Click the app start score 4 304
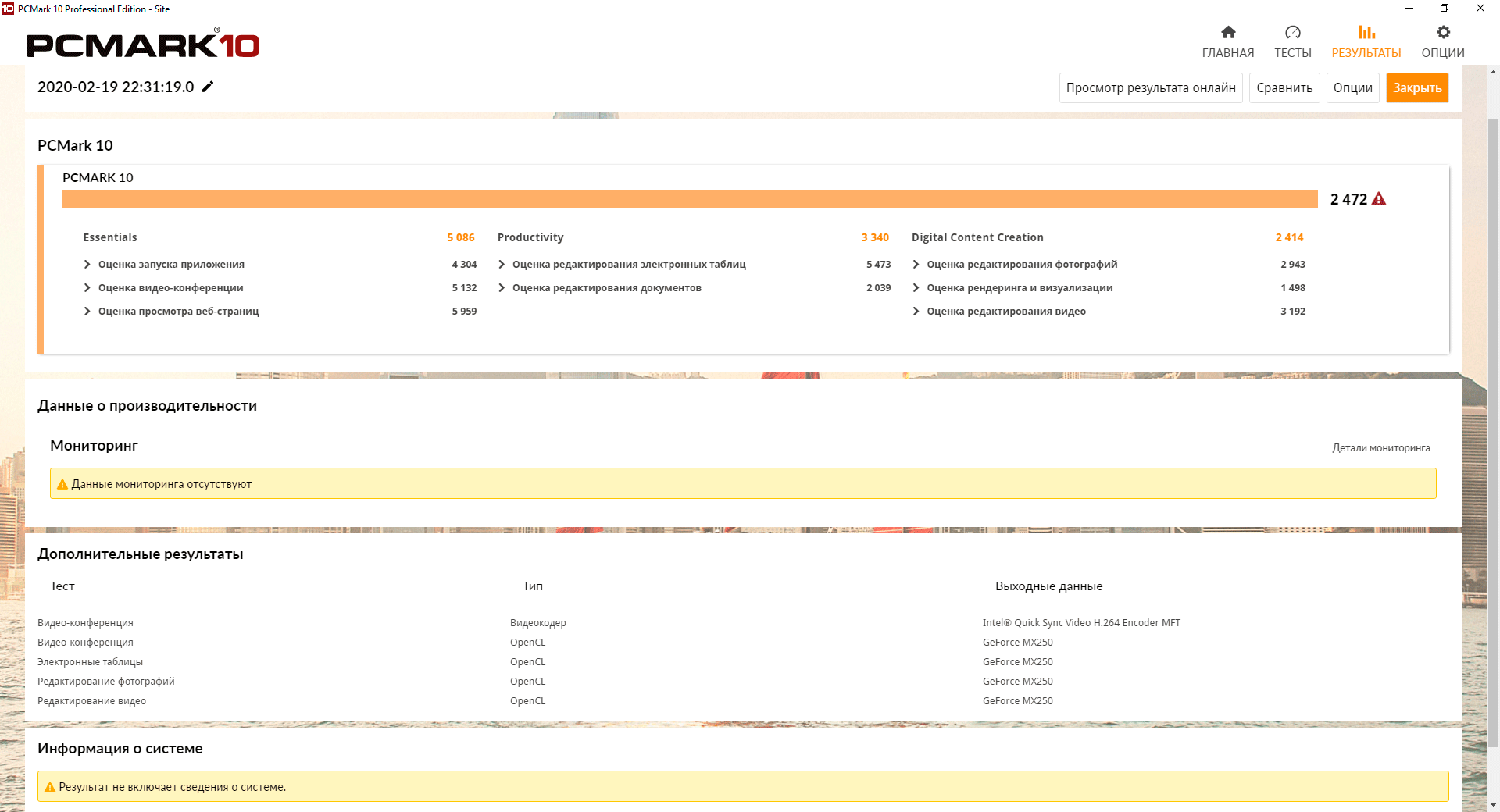The height and width of the screenshot is (812, 1500). click(x=464, y=265)
